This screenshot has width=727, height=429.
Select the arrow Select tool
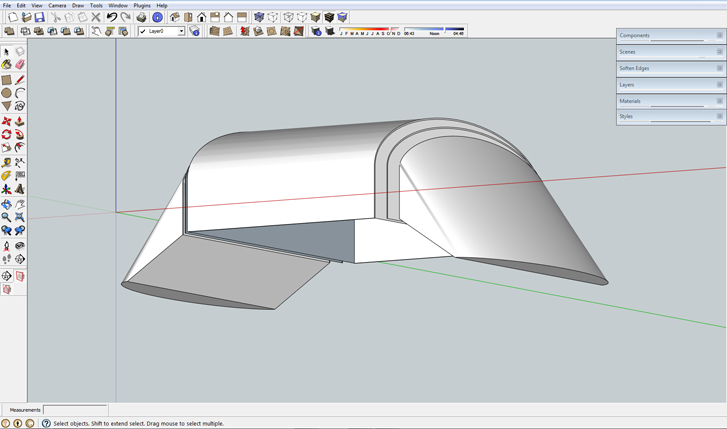[x=7, y=52]
